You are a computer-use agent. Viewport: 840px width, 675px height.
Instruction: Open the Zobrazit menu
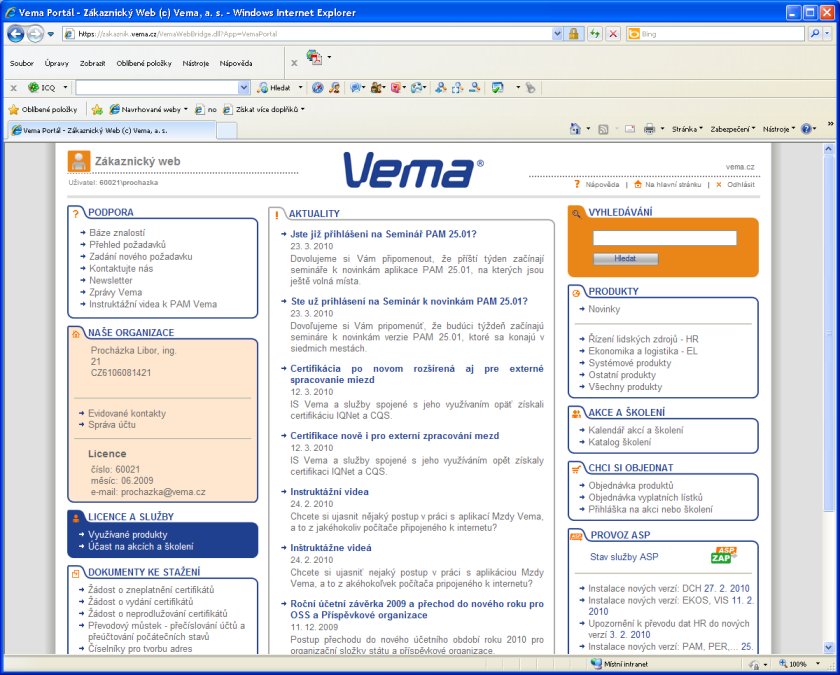pos(93,63)
